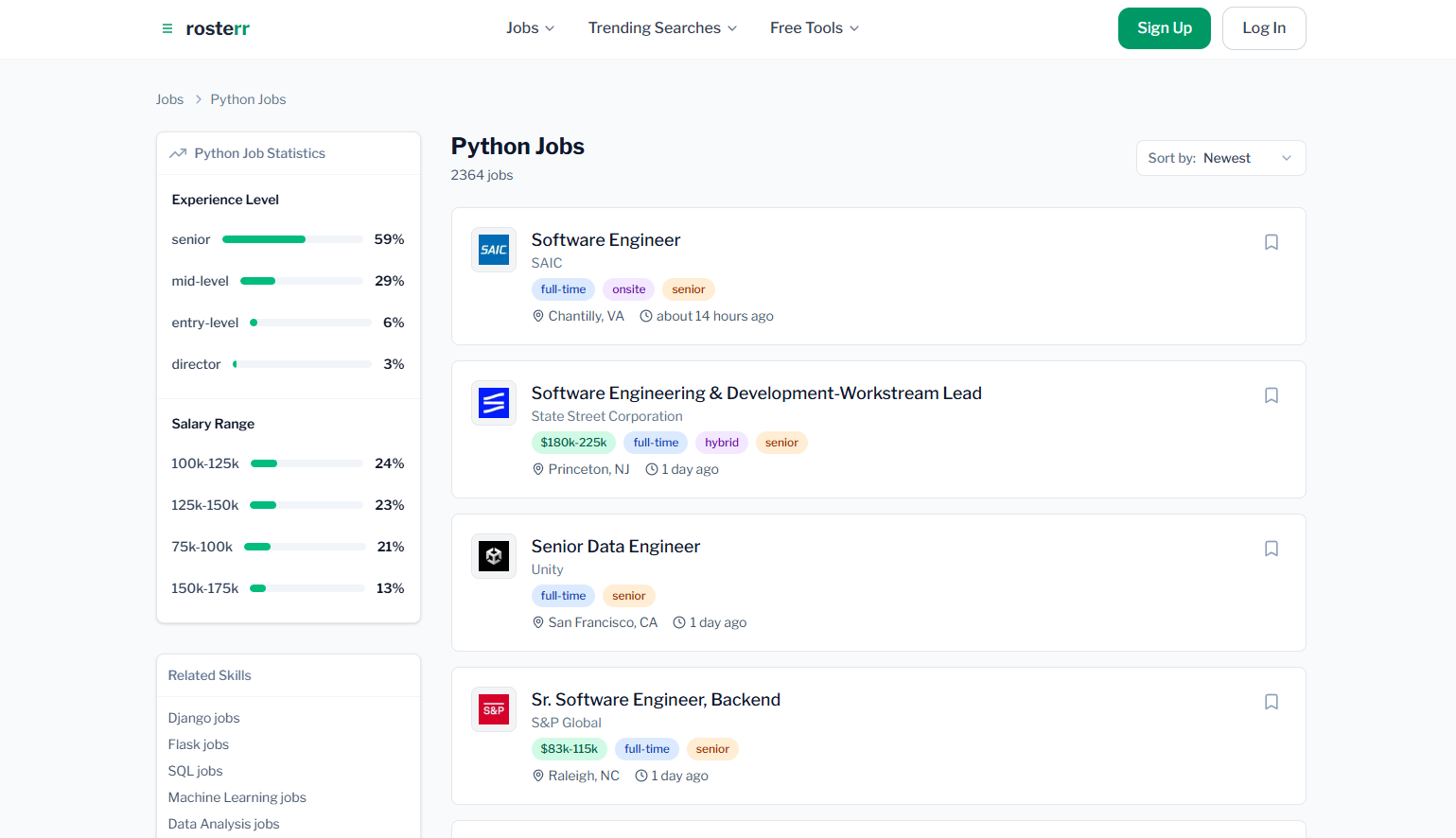Screen dimensions: 1456x838
Task: Bookmark the State Street Workstream Lead job
Action: pos(1272,395)
